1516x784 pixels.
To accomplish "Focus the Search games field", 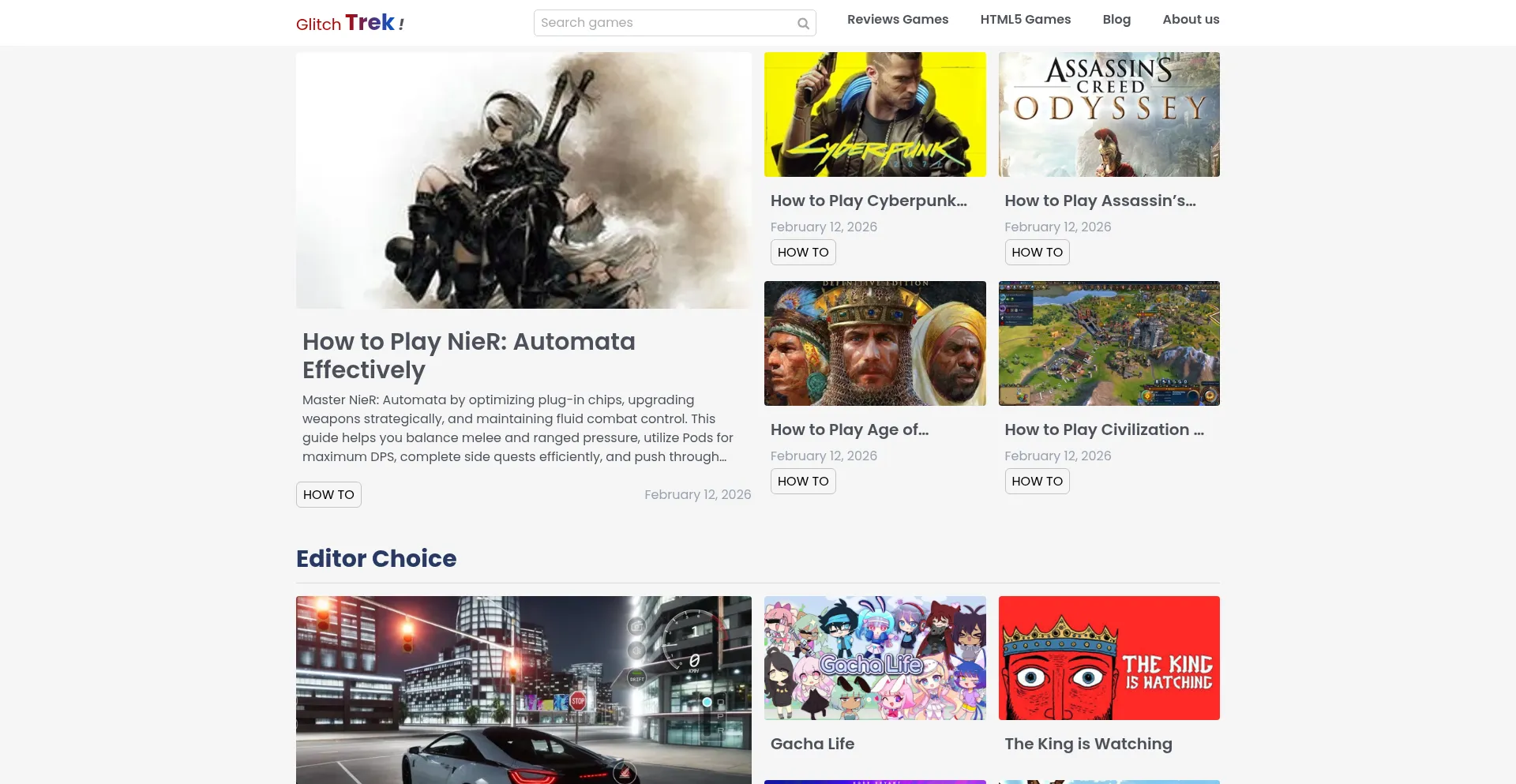I will tap(674, 23).
